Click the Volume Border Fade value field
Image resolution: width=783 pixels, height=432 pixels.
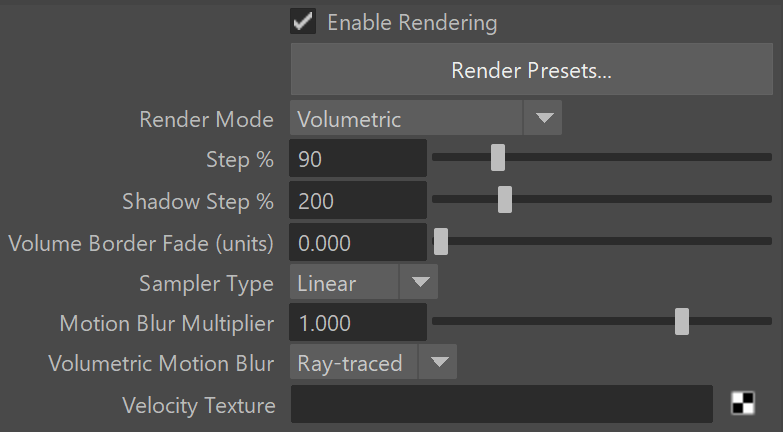[x=358, y=242]
